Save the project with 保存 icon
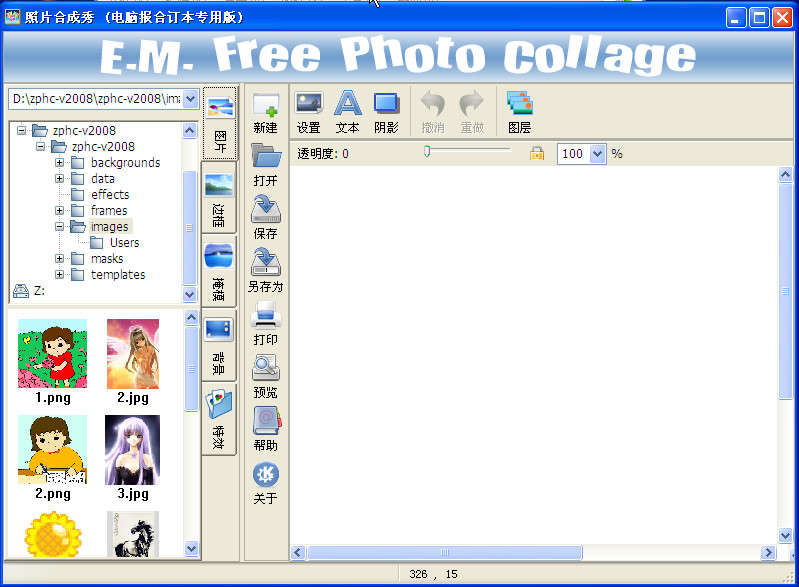 [x=265, y=209]
